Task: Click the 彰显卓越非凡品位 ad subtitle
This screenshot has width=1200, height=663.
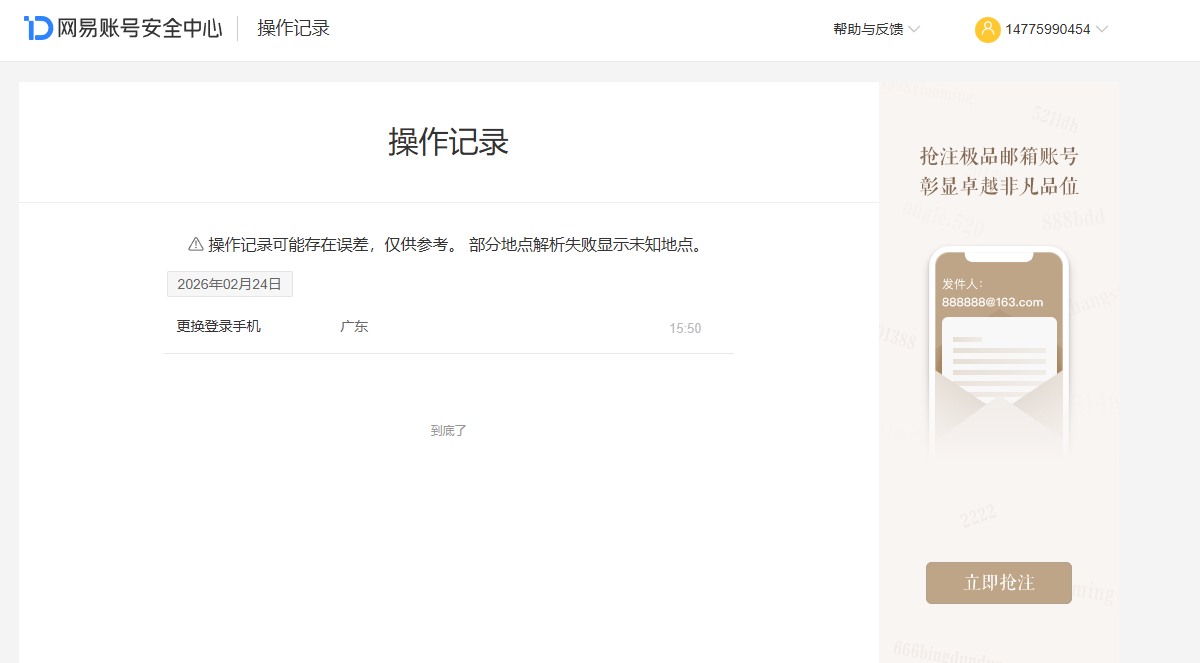Action: coord(999,186)
